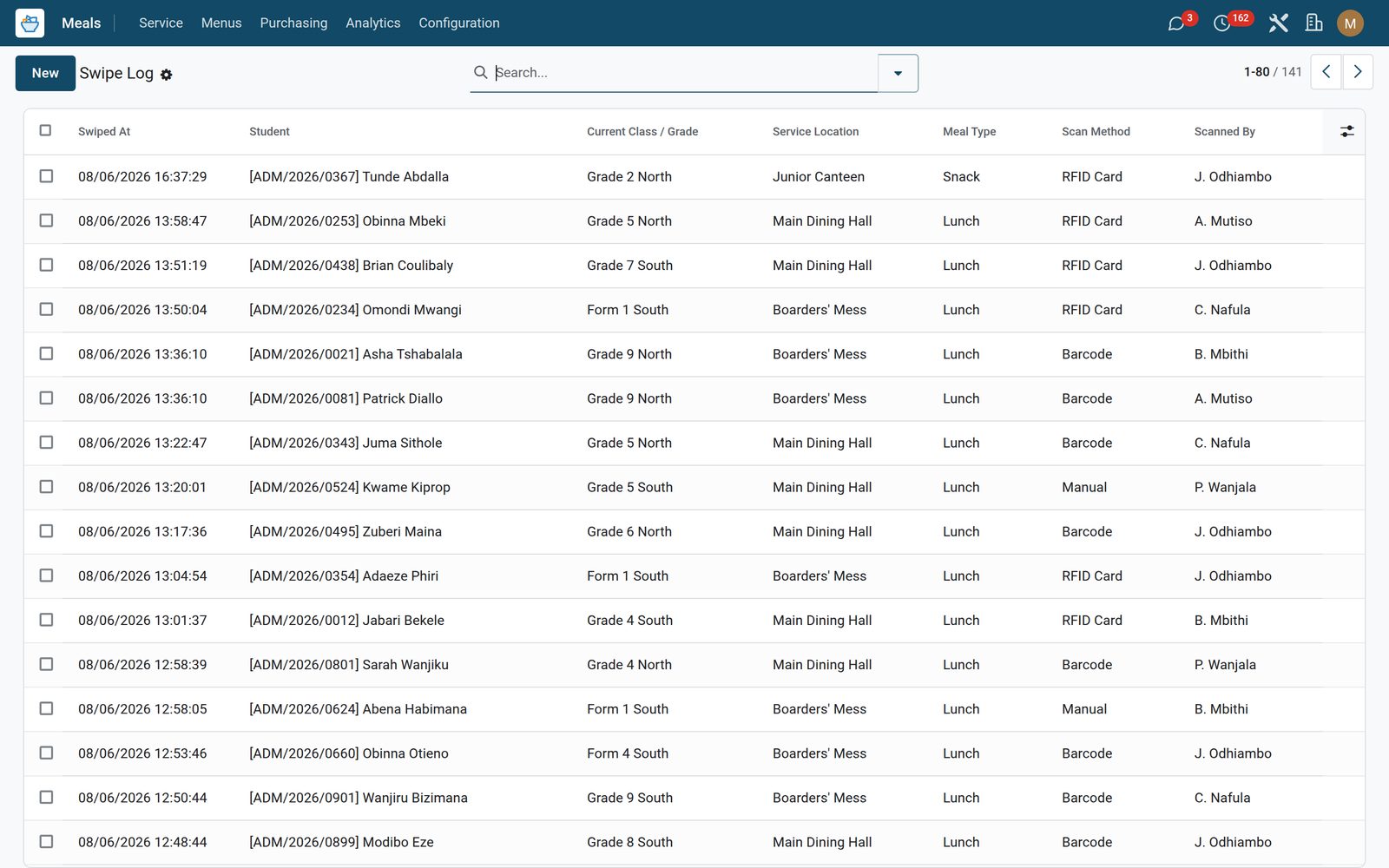The height and width of the screenshot is (868, 1389).
Task: Open the user avatar menu M
Action: tap(1350, 23)
